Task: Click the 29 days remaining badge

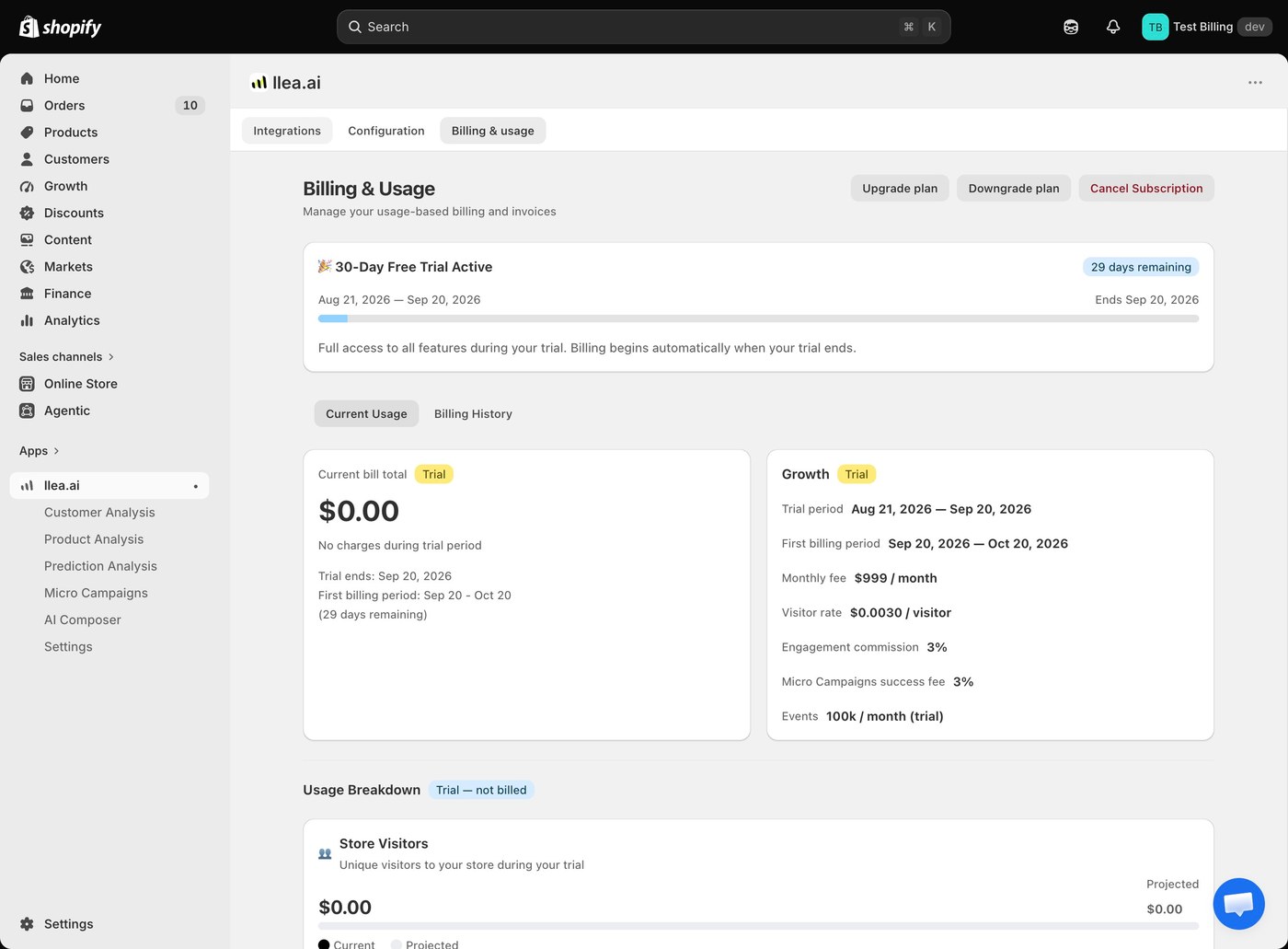Action: coord(1141,267)
